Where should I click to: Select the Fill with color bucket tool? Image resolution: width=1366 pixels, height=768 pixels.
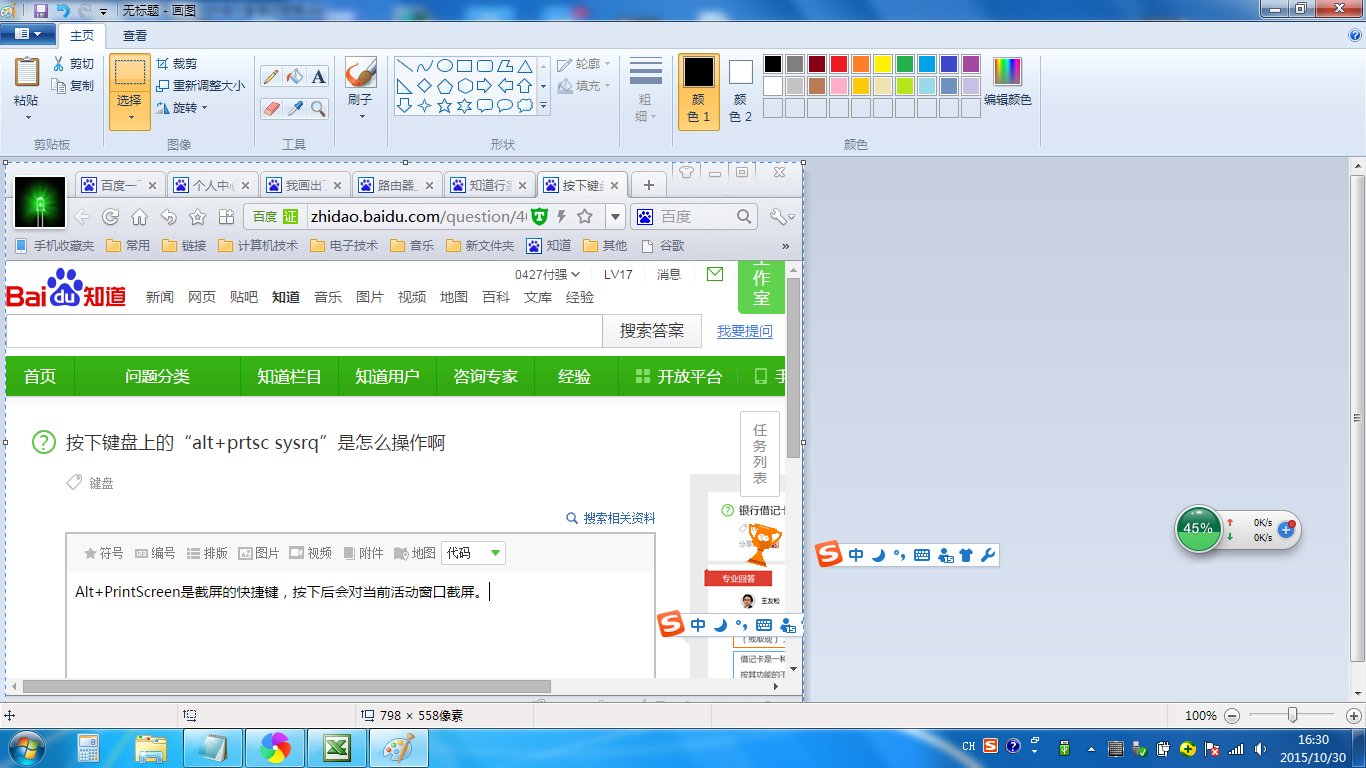294,74
